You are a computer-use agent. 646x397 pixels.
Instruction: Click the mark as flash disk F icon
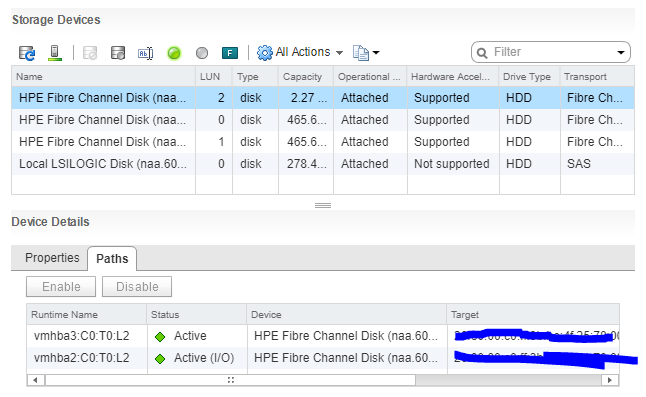tap(229, 53)
